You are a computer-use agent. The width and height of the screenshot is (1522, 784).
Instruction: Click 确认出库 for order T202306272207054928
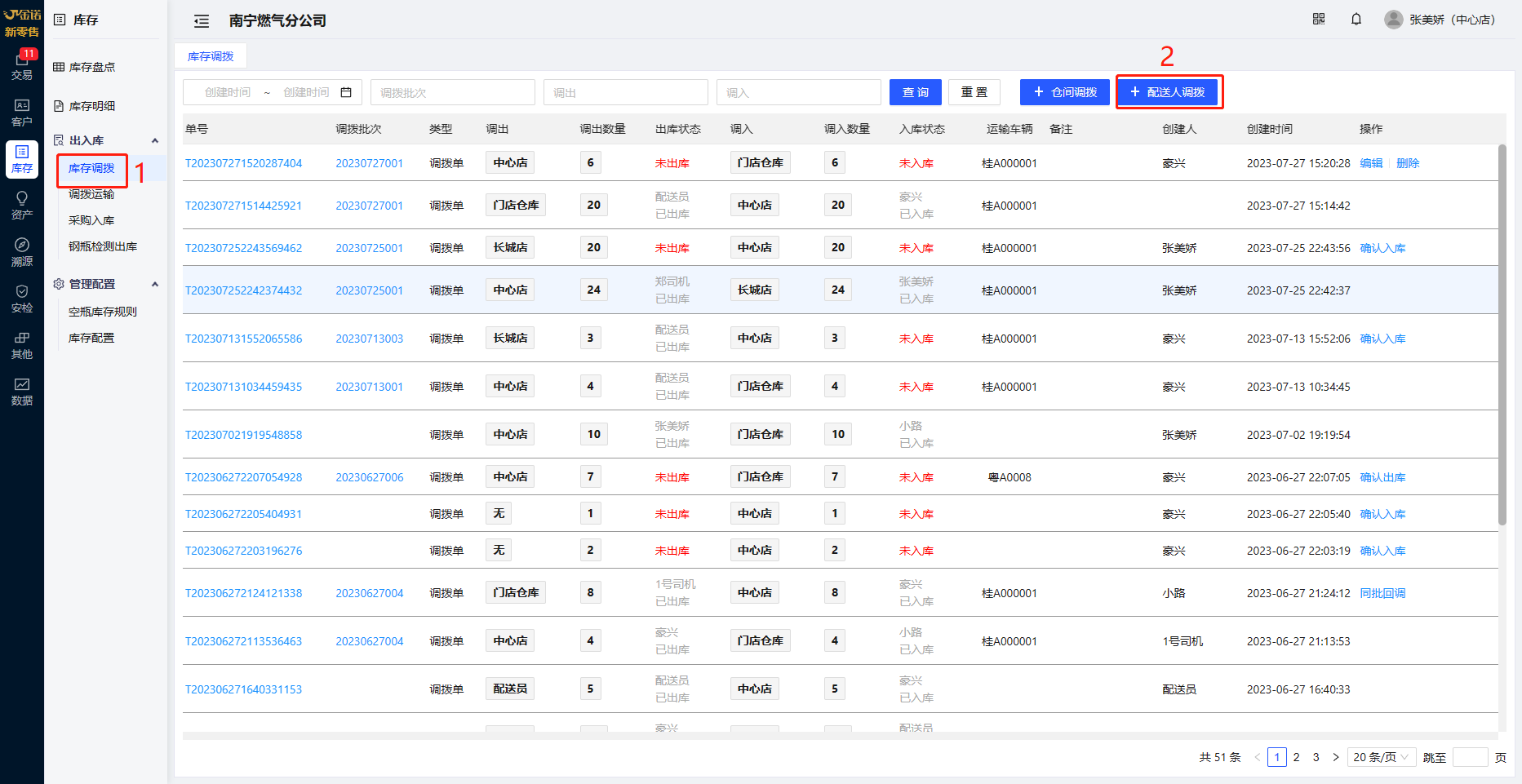coord(1382,477)
